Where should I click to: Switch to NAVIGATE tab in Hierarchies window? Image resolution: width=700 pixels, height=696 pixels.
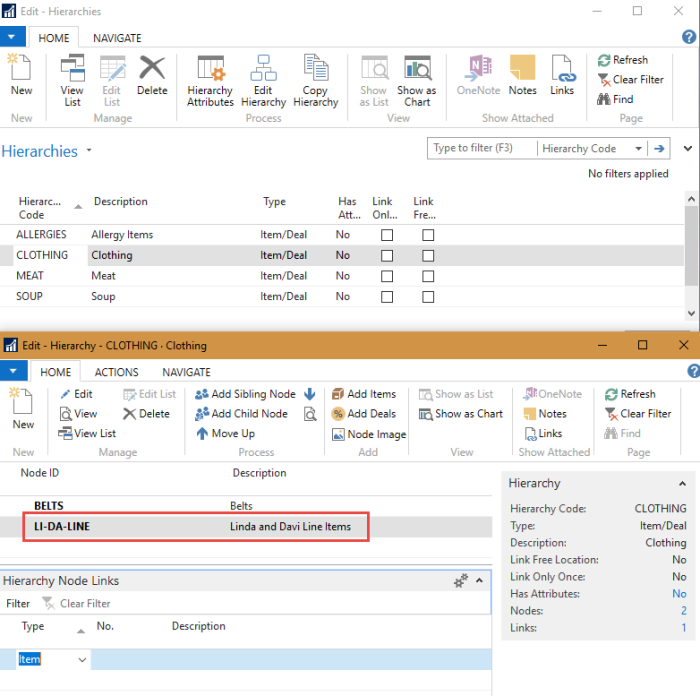pyautogui.click(x=117, y=38)
